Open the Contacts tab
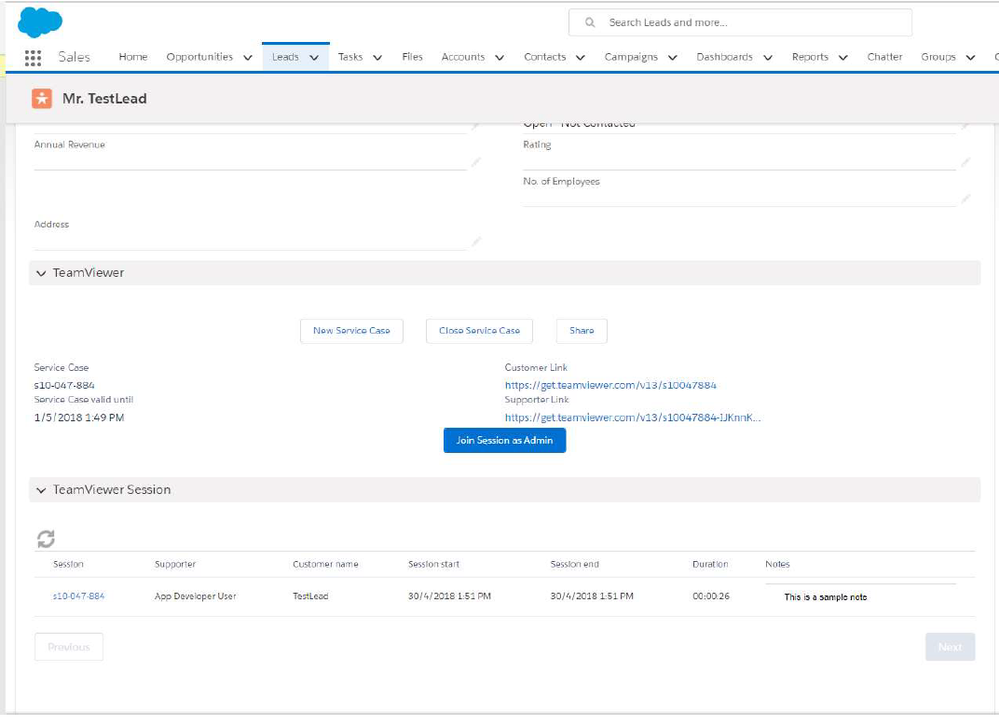The height and width of the screenshot is (717, 999). pos(545,57)
